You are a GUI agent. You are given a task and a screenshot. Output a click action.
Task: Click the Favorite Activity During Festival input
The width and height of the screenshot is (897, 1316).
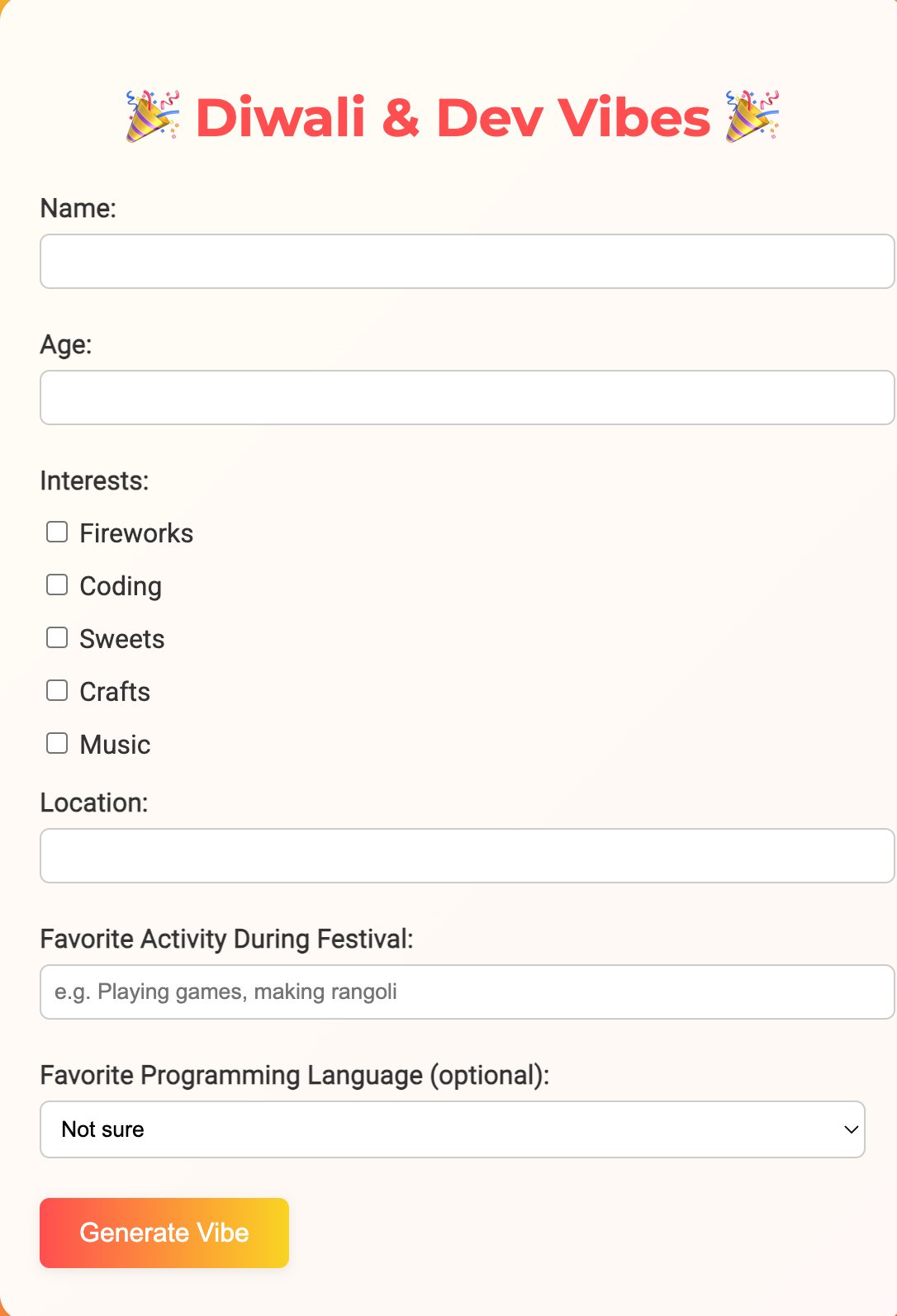[467, 992]
